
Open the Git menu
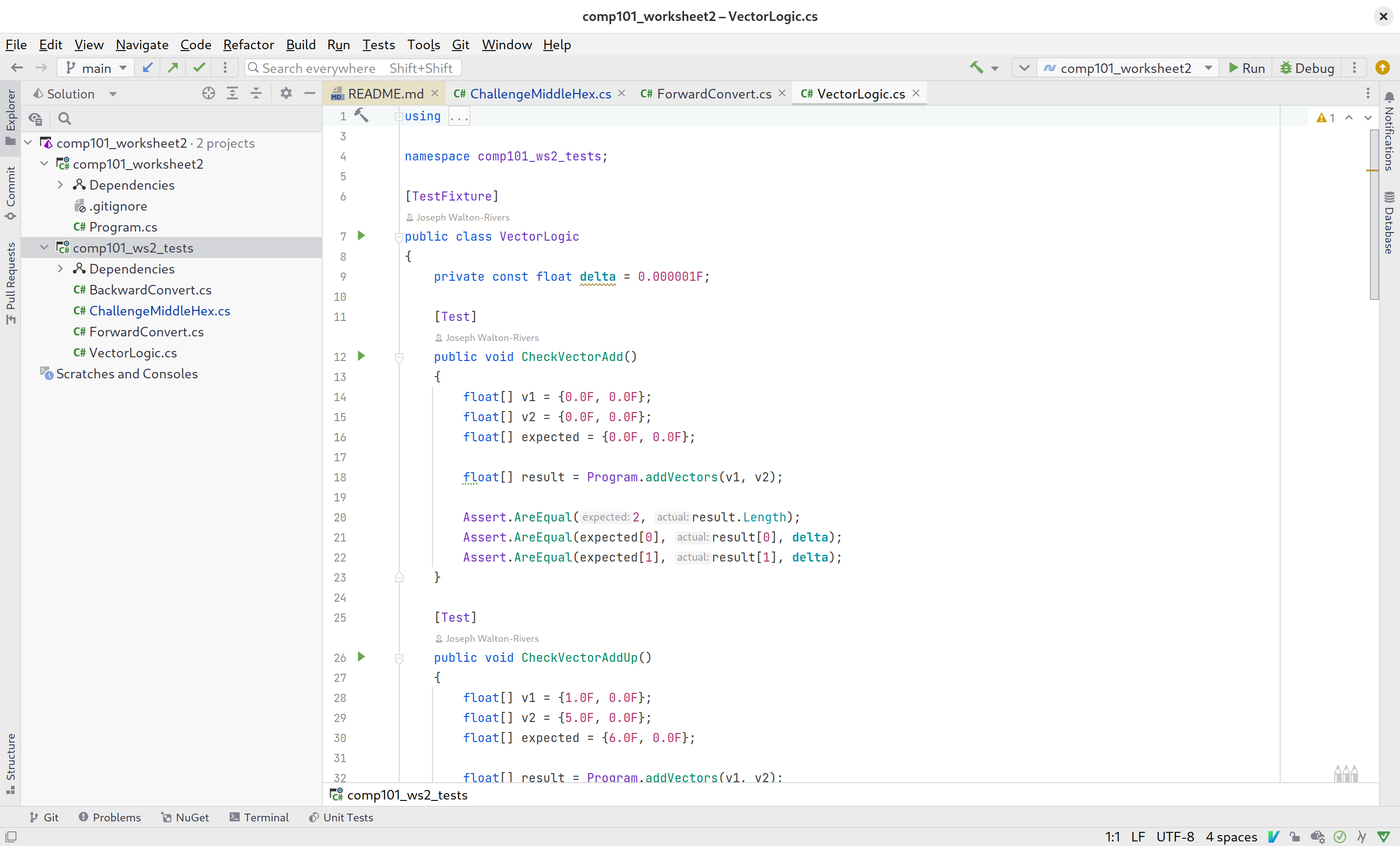(460, 44)
